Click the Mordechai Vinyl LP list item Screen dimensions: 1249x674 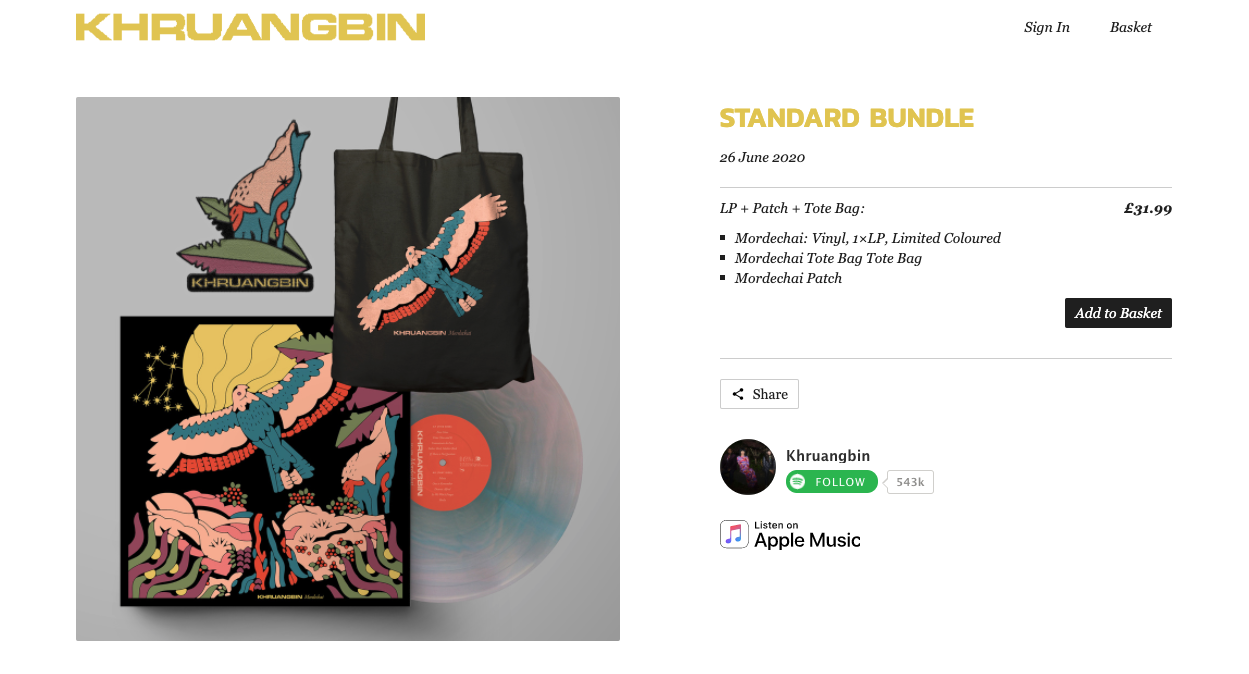868,238
